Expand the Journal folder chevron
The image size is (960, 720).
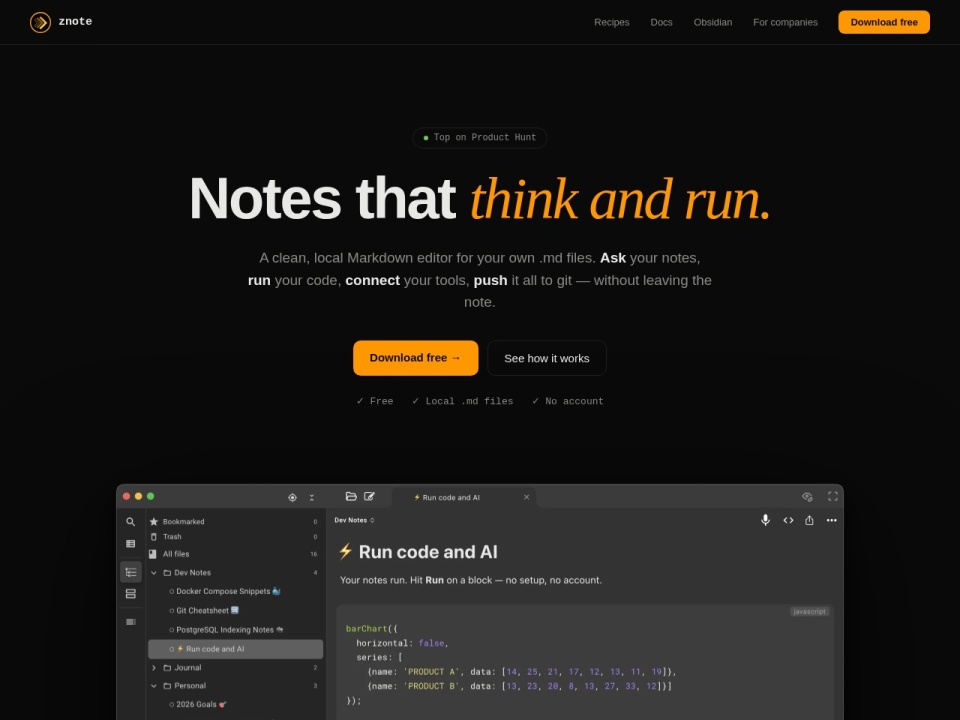click(154, 667)
